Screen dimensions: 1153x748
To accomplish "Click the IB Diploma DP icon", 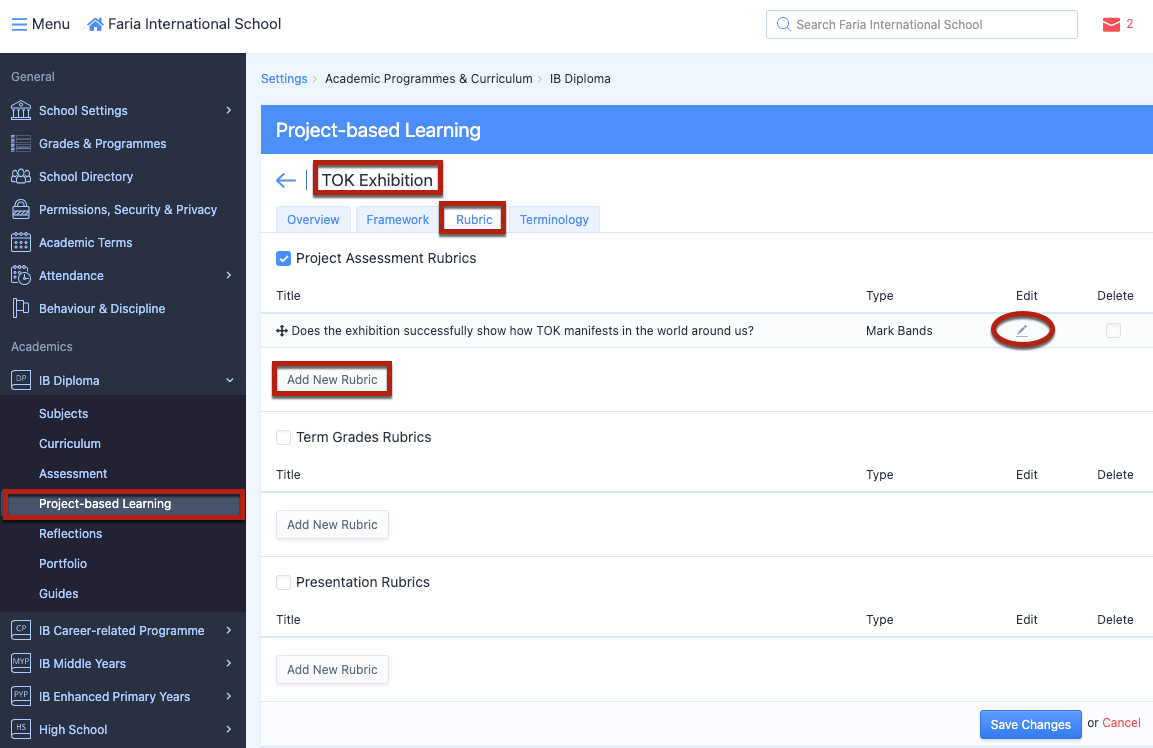I will click(21, 380).
